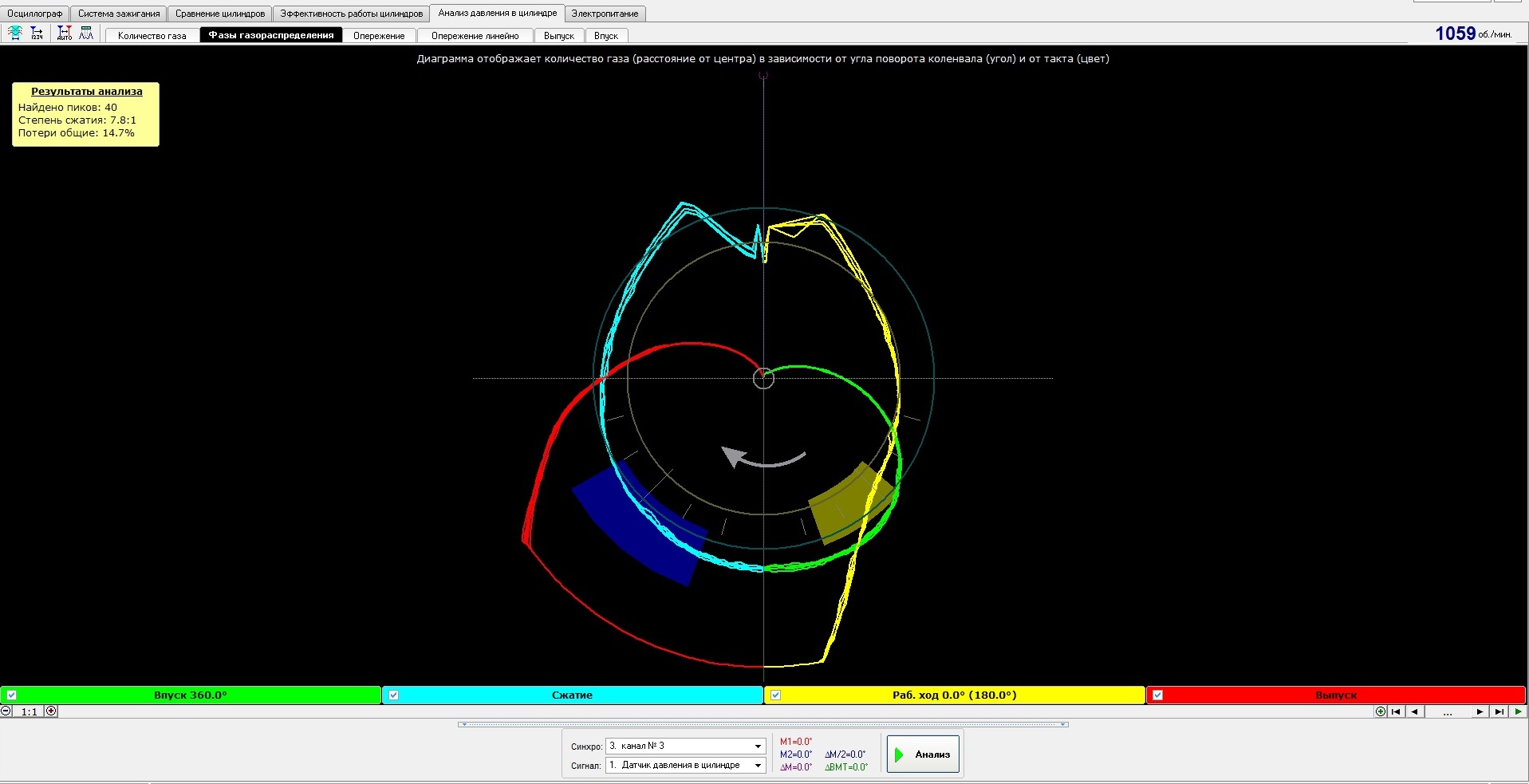This screenshot has width=1529, height=784.
Task: Jump to the last frame
Action: pyautogui.click(x=1499, y=711)
